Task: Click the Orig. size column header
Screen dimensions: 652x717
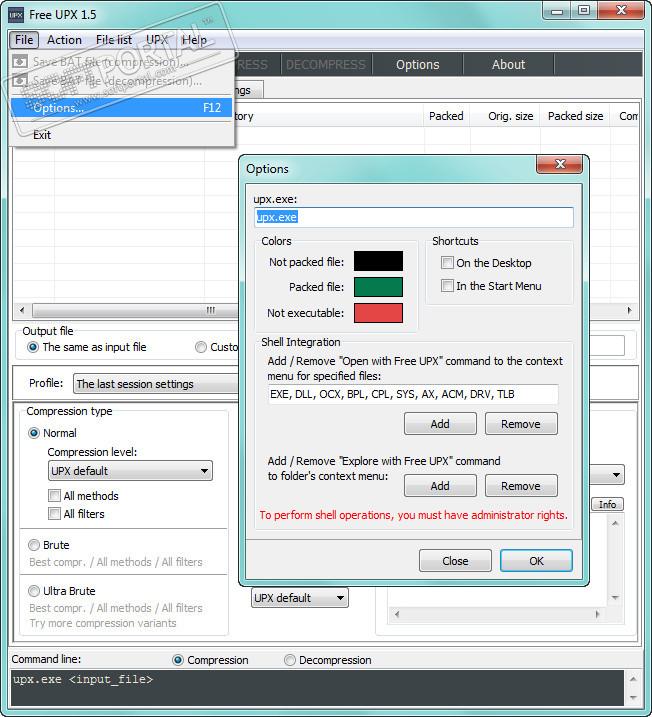Action: tap(505, 116)
